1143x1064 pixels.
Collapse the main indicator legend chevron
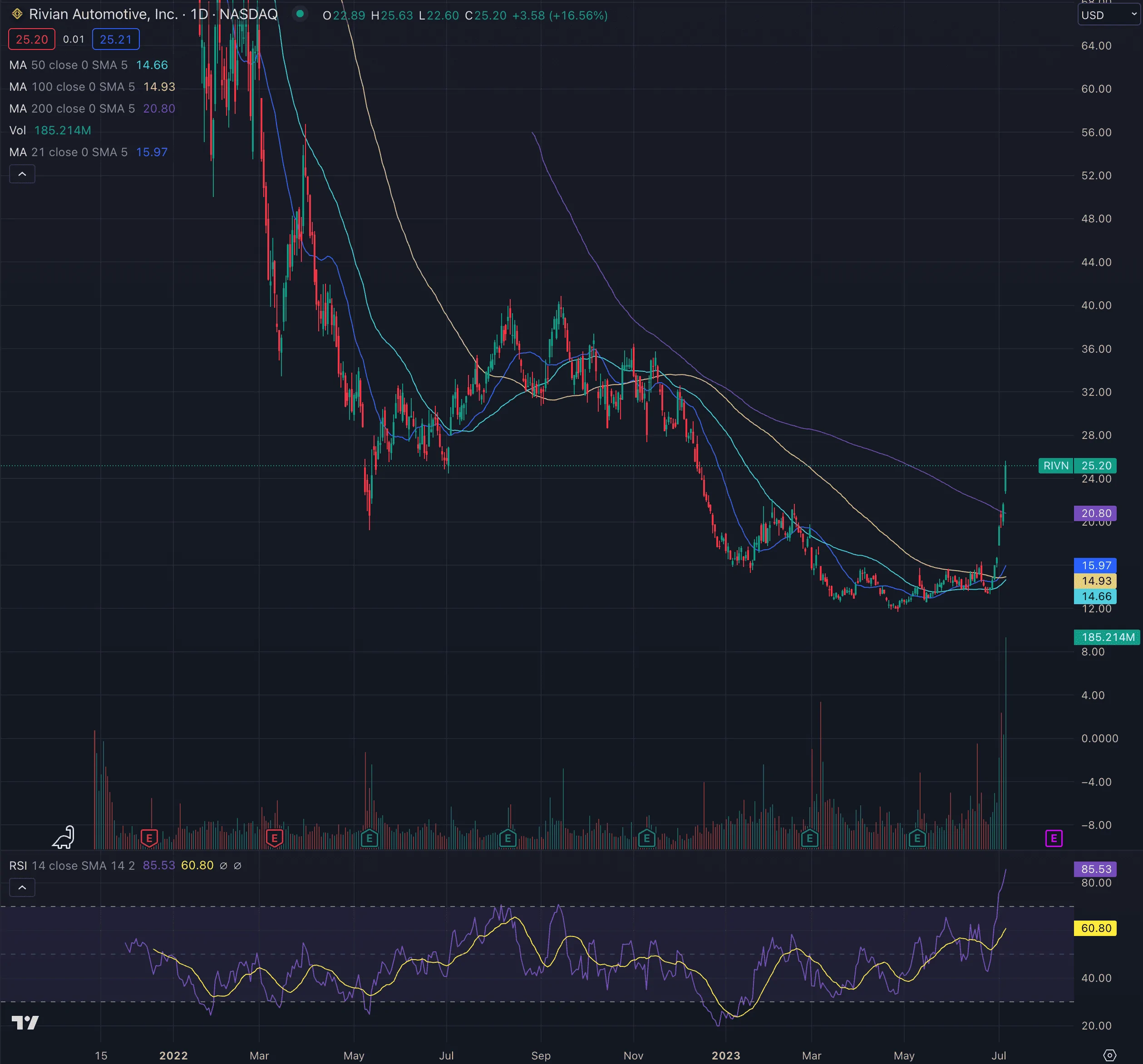[22, 174]
